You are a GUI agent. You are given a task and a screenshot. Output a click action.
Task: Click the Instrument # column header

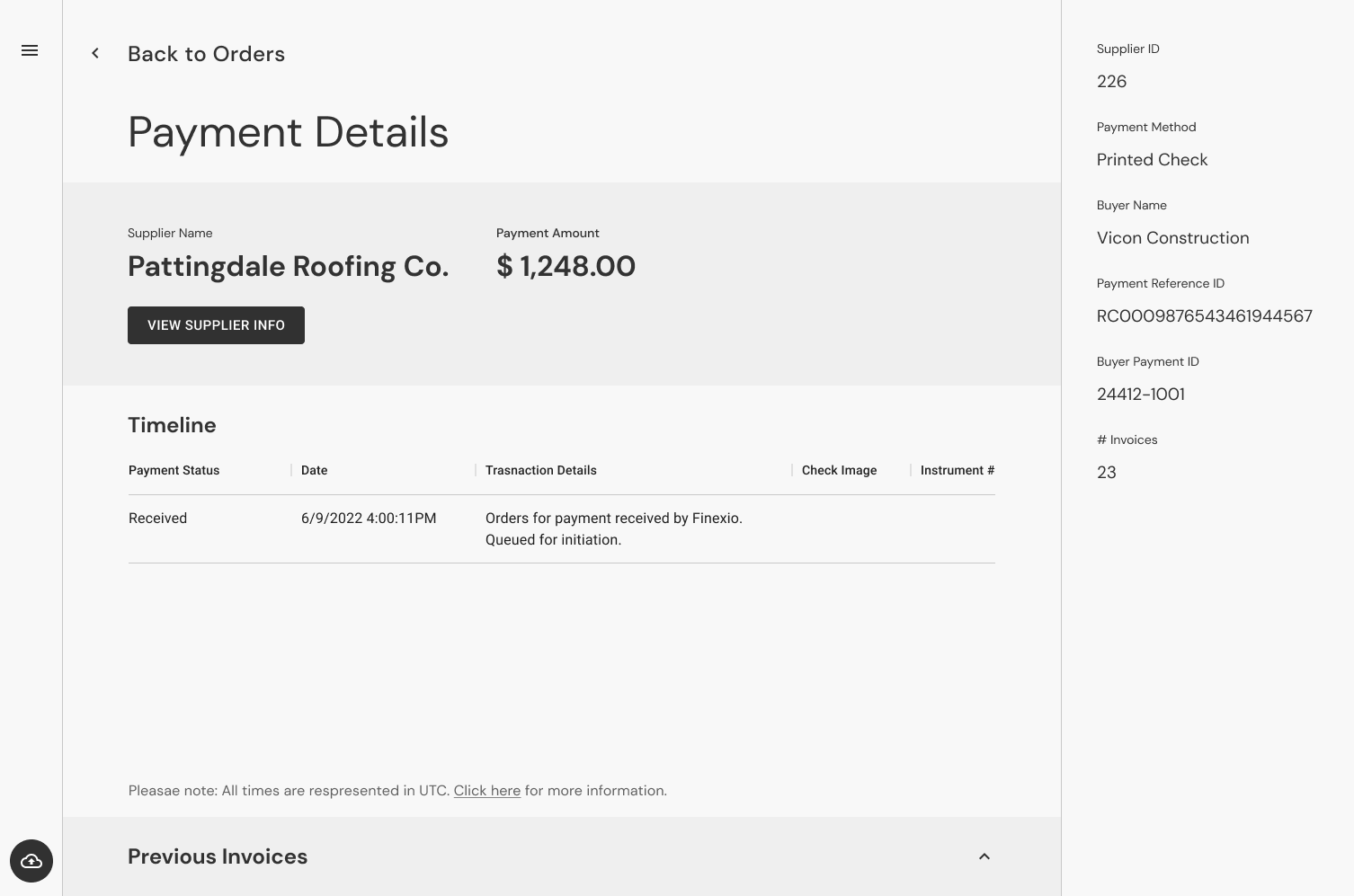click(957, 470)
